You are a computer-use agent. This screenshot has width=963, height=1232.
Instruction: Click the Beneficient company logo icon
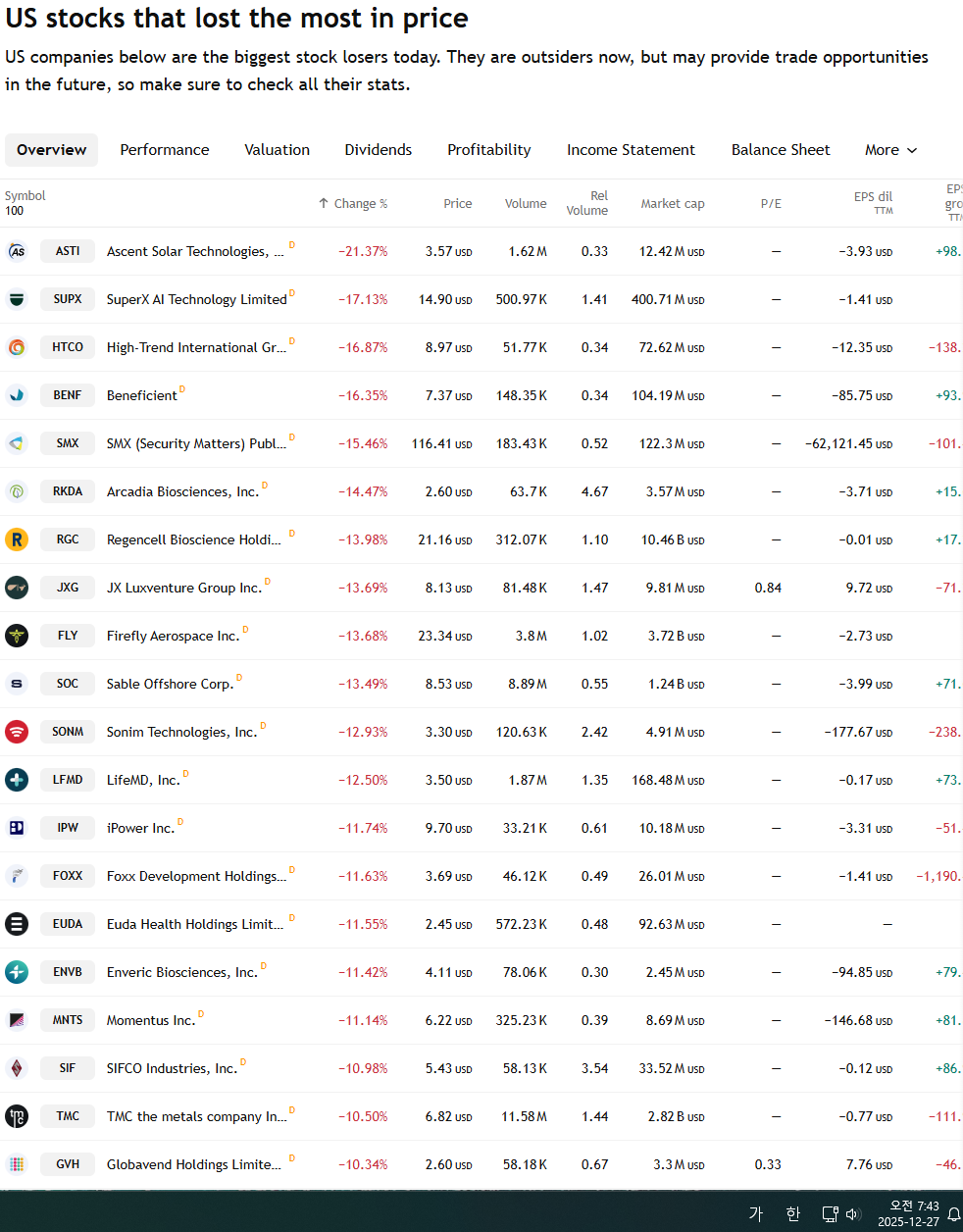[x=17, y=395]
